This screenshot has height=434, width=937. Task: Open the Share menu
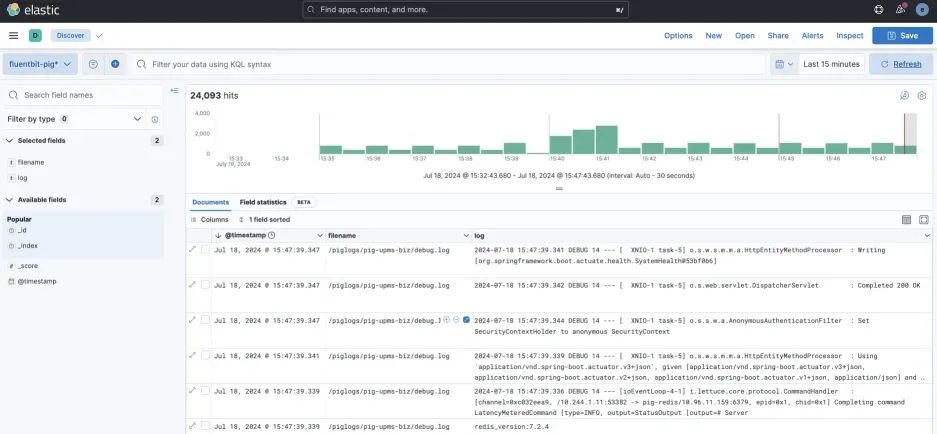[x=778, y=36]
